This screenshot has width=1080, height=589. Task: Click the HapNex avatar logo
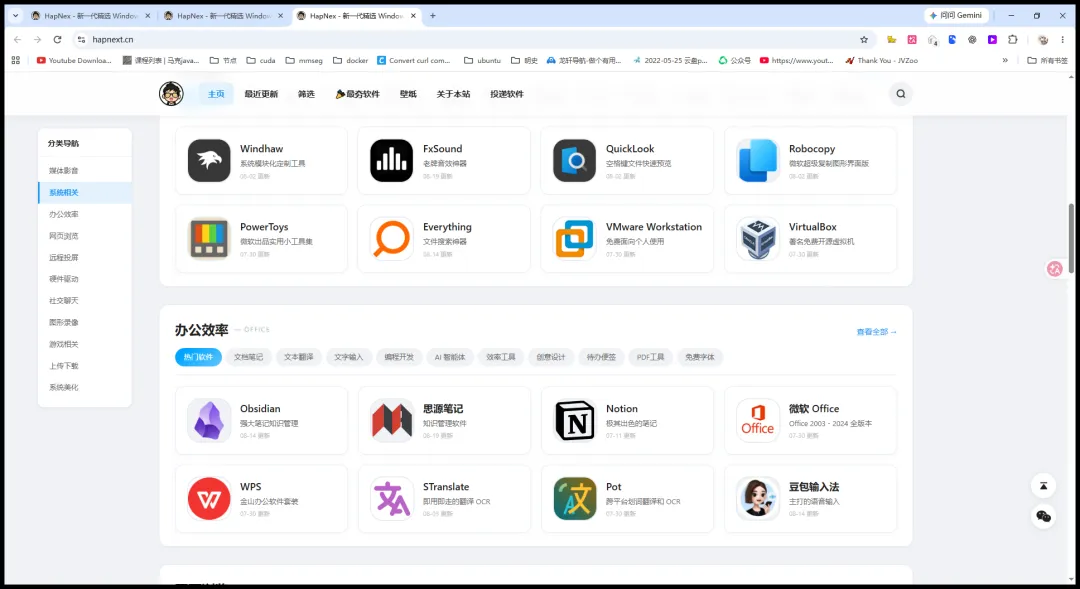pyautogui.click(x=171, y=94)
